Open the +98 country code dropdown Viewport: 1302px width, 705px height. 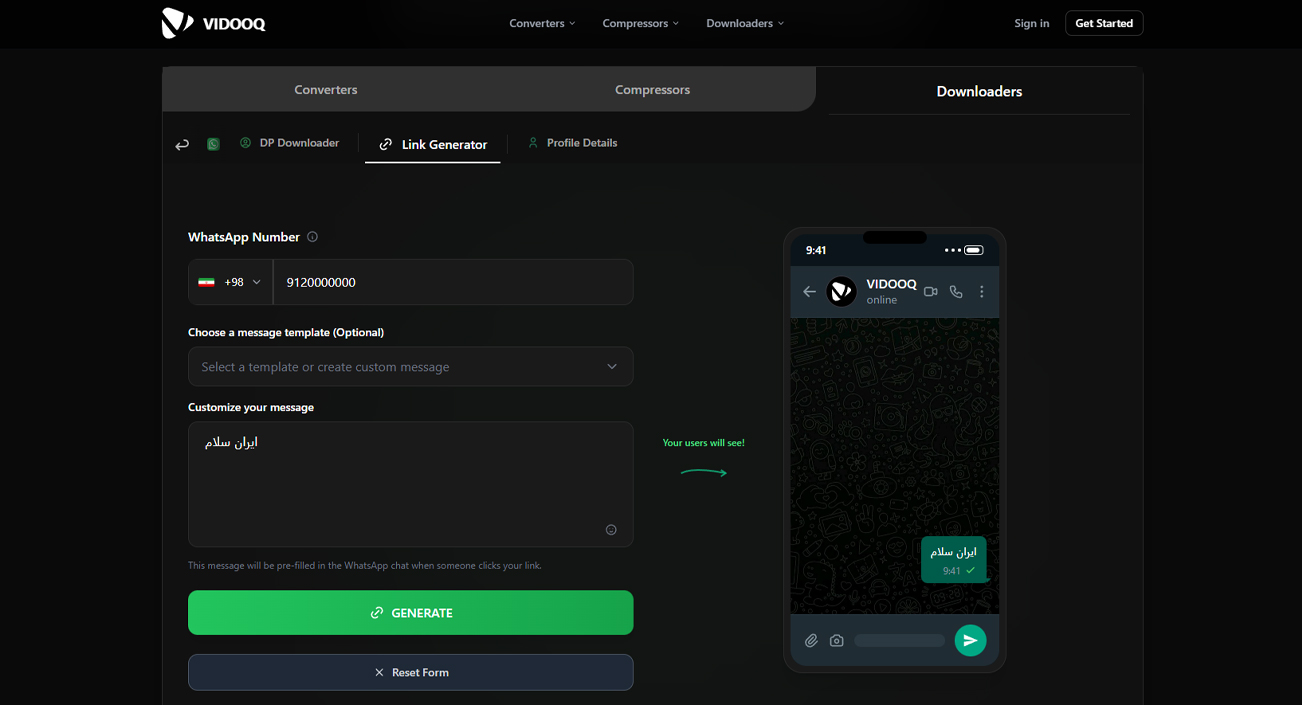[231, 282]
